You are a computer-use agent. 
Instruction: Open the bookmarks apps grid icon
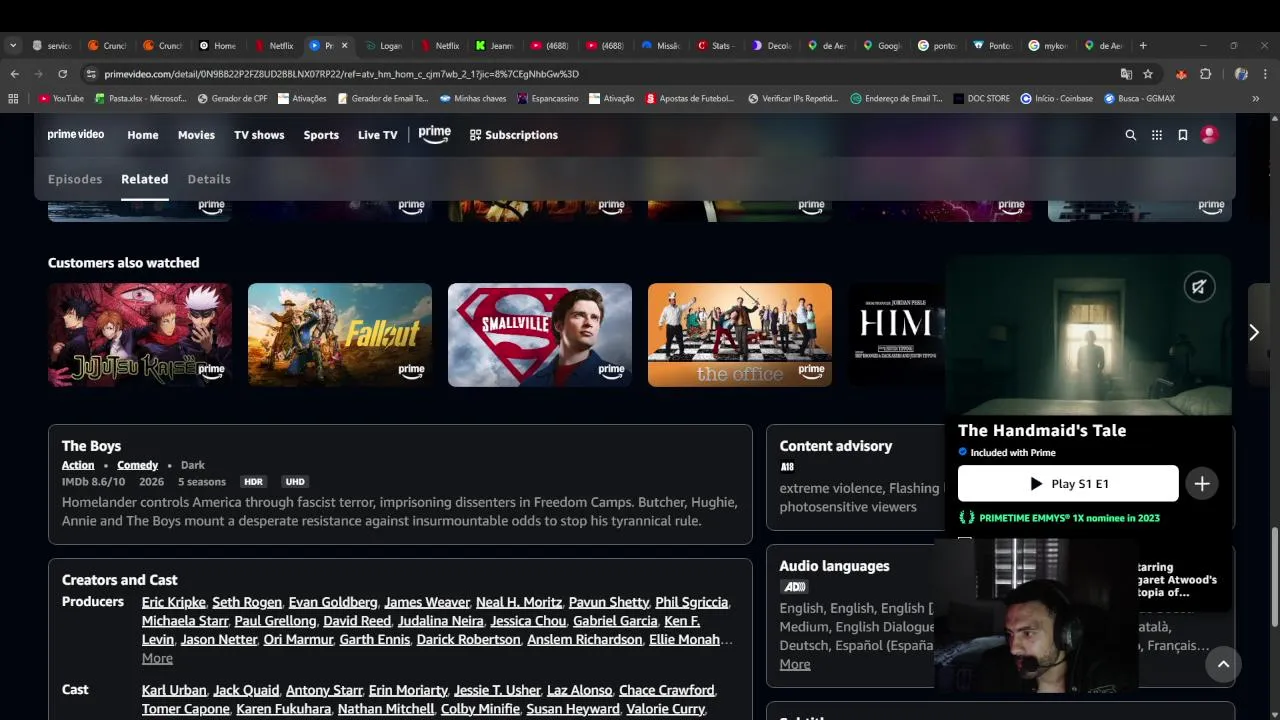pyautogui.click(x=13, y=98)
